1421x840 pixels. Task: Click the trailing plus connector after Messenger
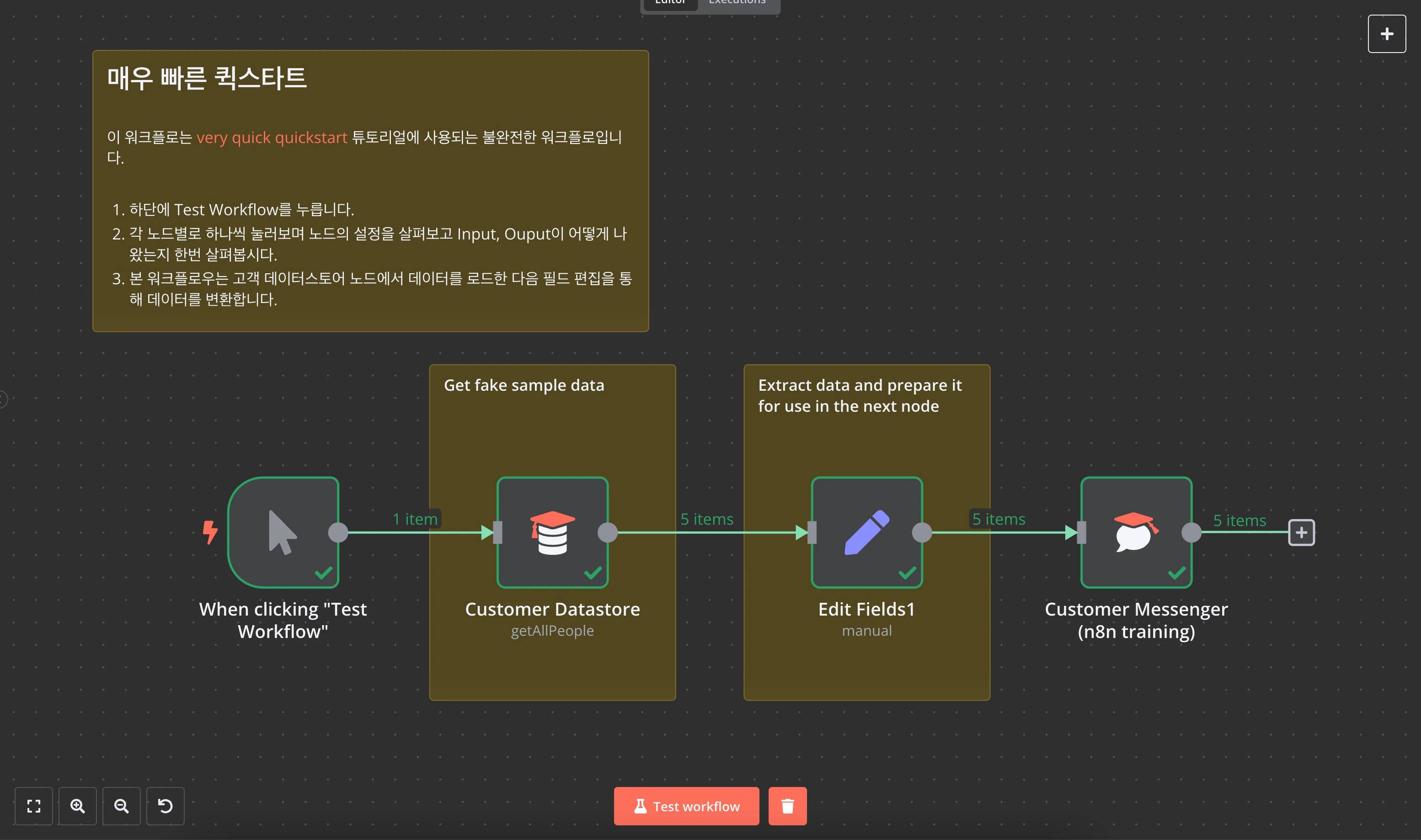[1301, 532]
